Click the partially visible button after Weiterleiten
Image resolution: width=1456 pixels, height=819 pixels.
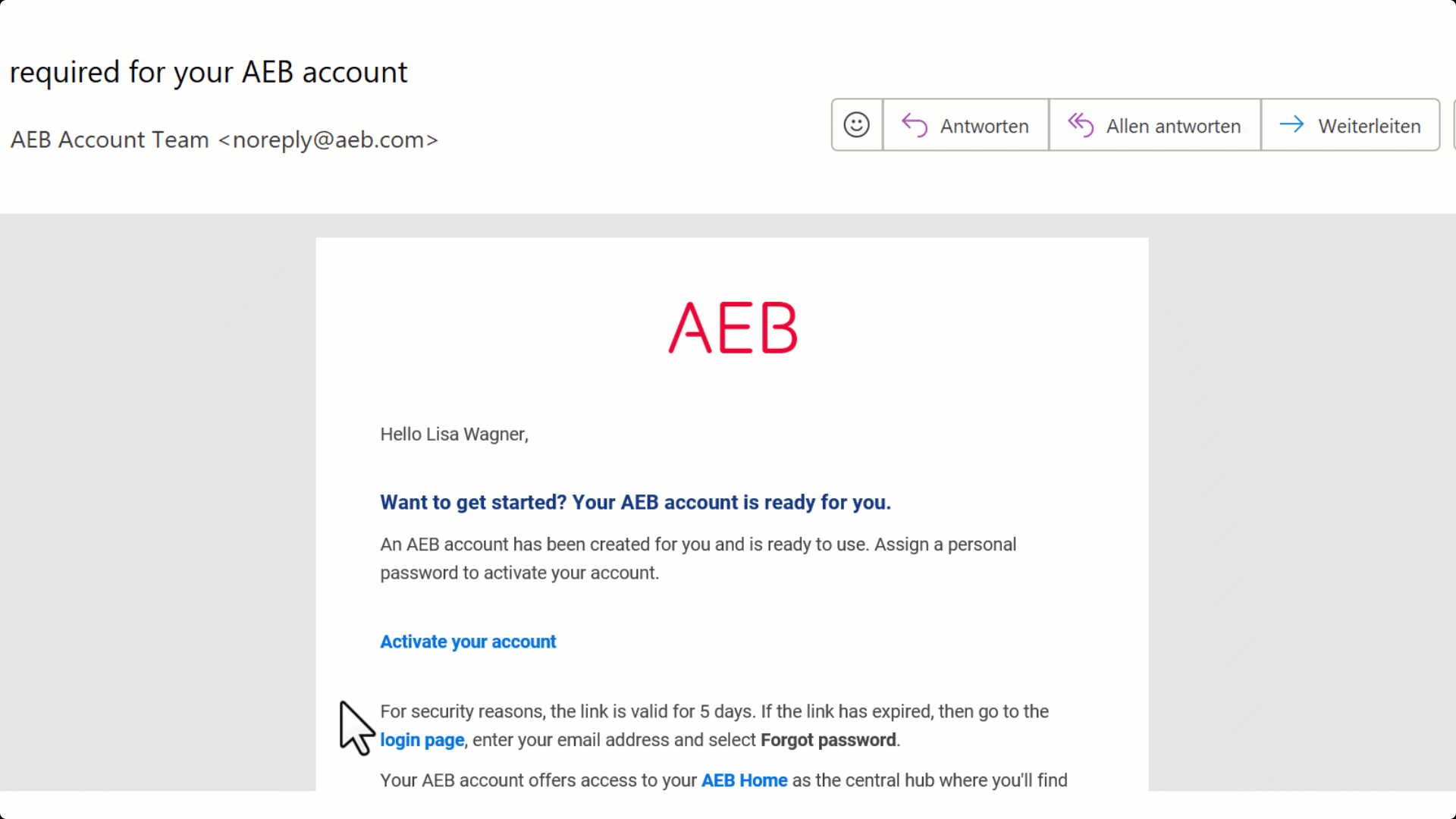tap(1453, 125)
